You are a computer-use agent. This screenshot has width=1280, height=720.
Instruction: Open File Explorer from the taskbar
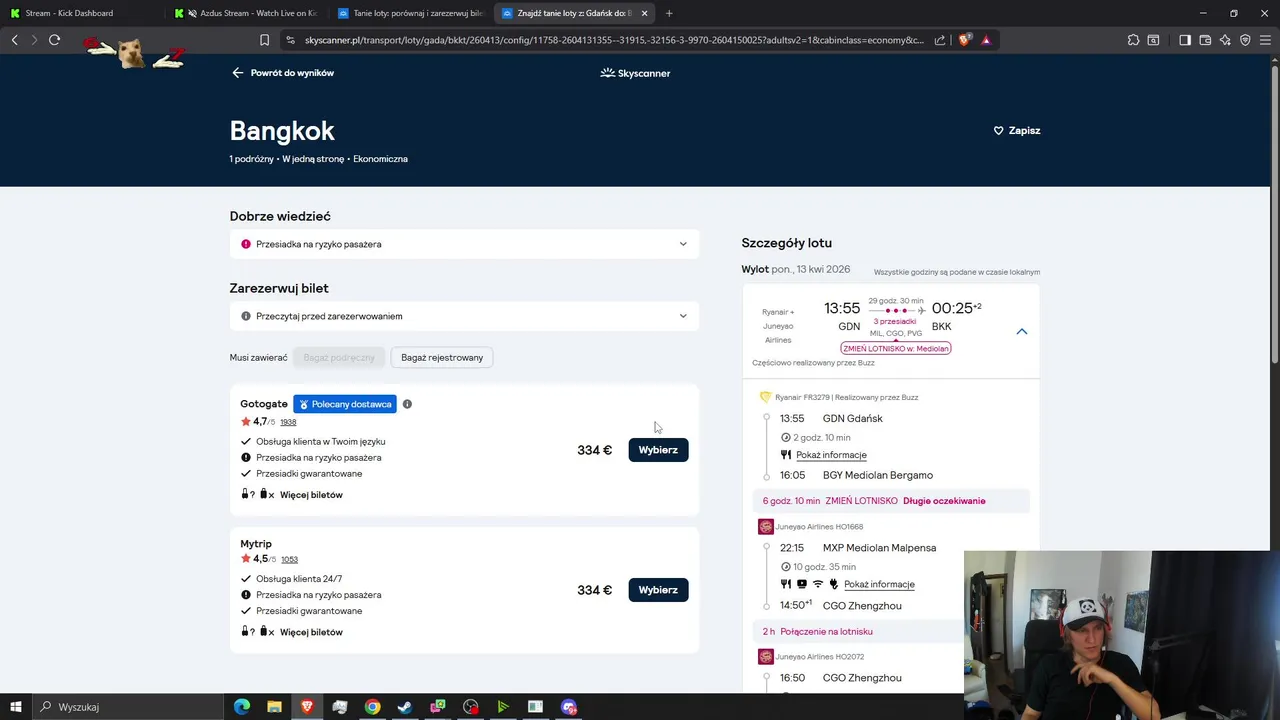point(274,707)
